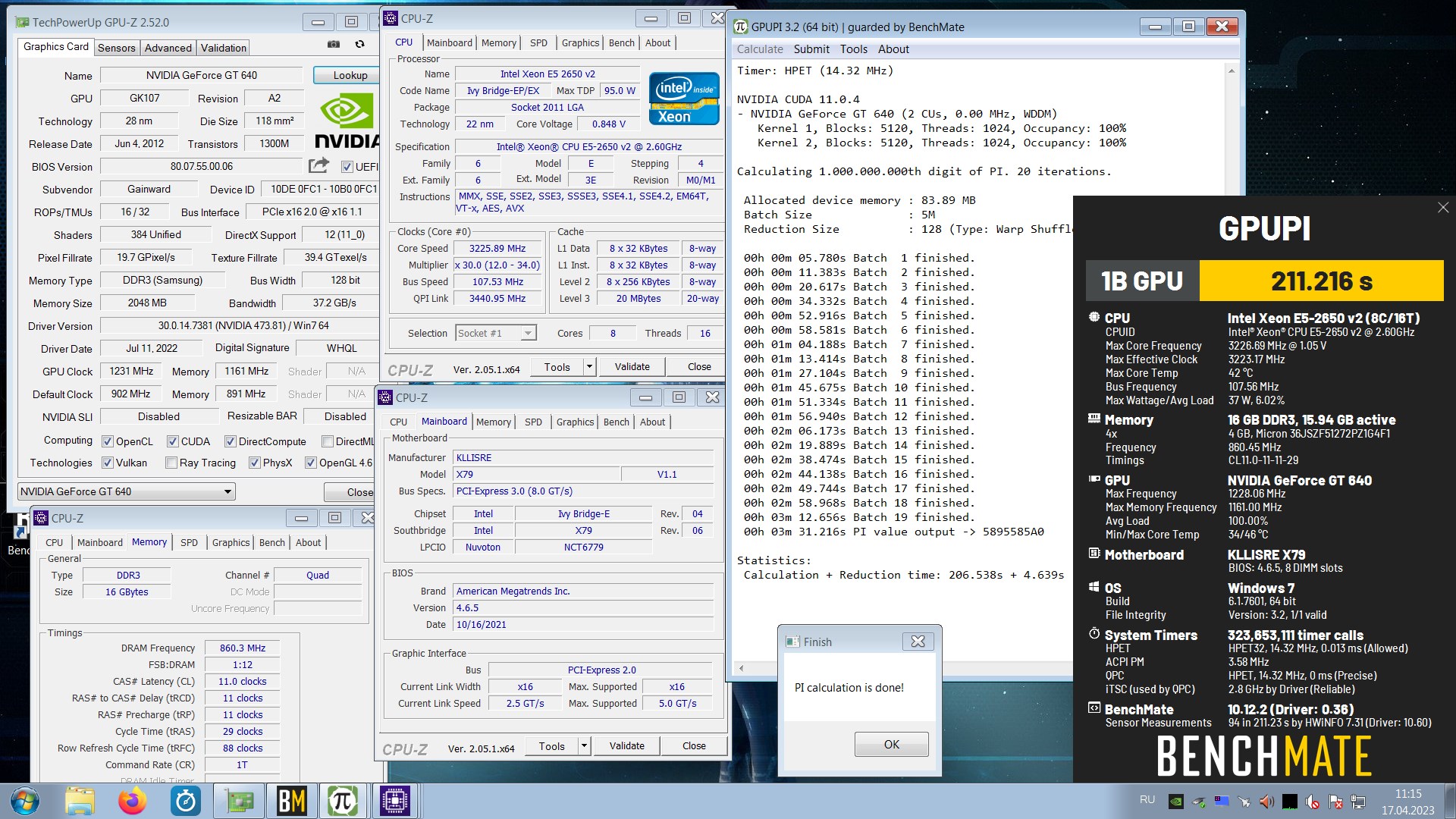
Task: Open the GPU selector dropdown in GPU-Z
Action: tap(127, 491)
